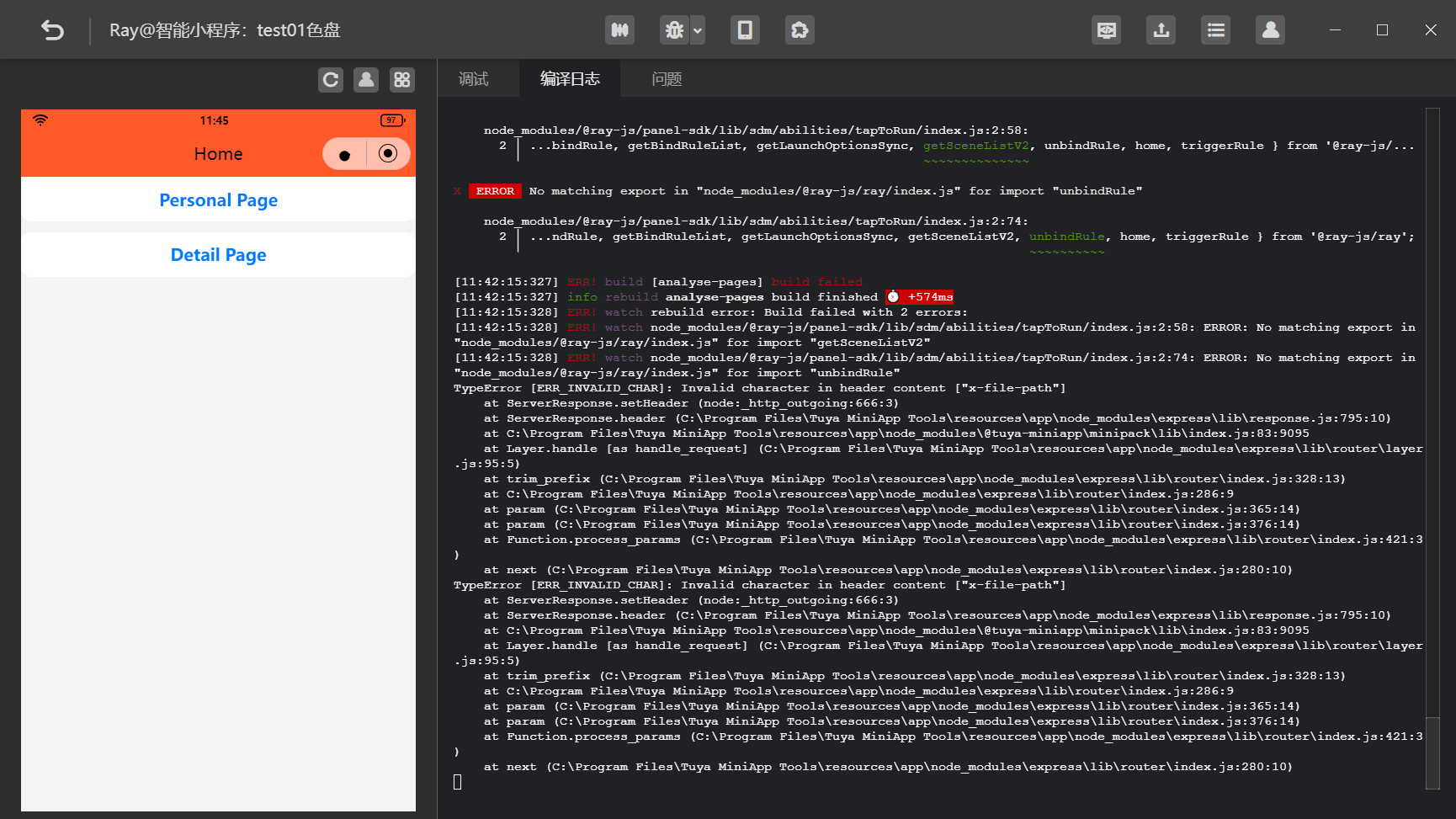Open the code monitor icon
This screenshot has width=1456, height=819.
(x=1106, y=30)
